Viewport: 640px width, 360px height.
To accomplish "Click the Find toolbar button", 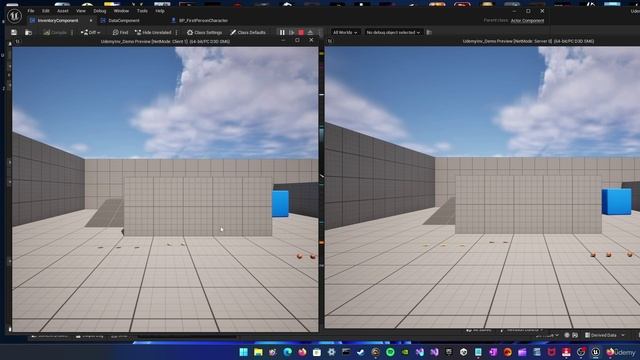I will tap(120, 32).
